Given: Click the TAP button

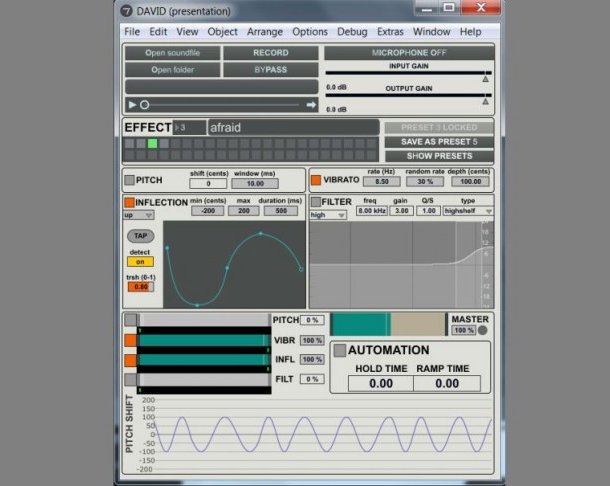Looking at the screenshot, I should (140, 236).
